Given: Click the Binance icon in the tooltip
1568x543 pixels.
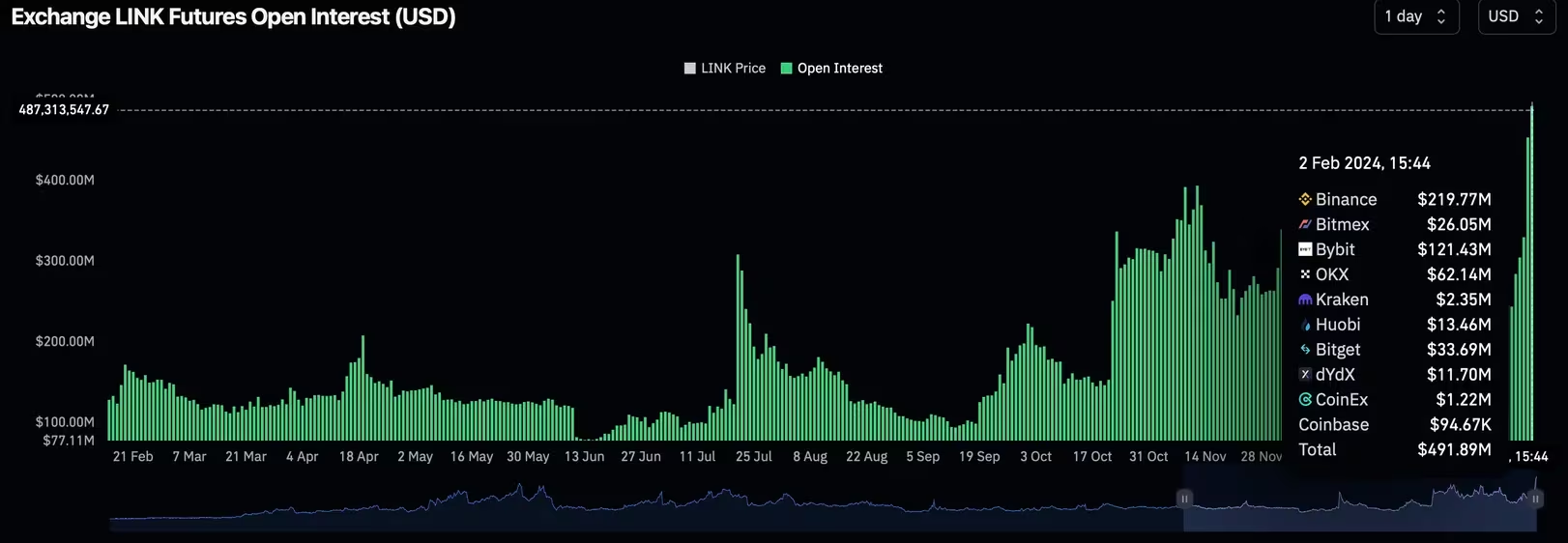Looking at the screenshot, I should click(x=1305, y=199).
